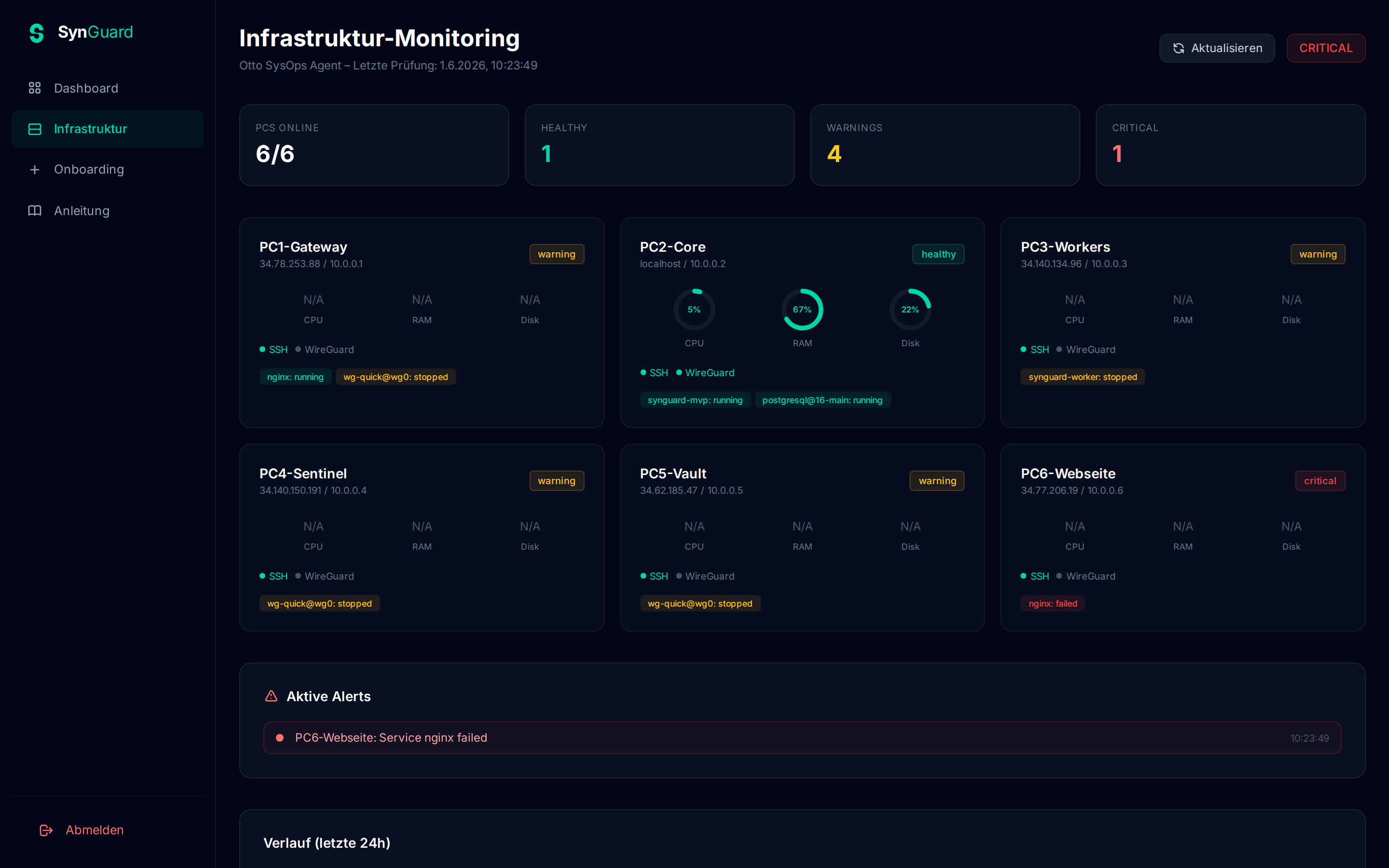
Task: Click PC4-Sentinel WireGuard status label
Action: pos(329,576)
